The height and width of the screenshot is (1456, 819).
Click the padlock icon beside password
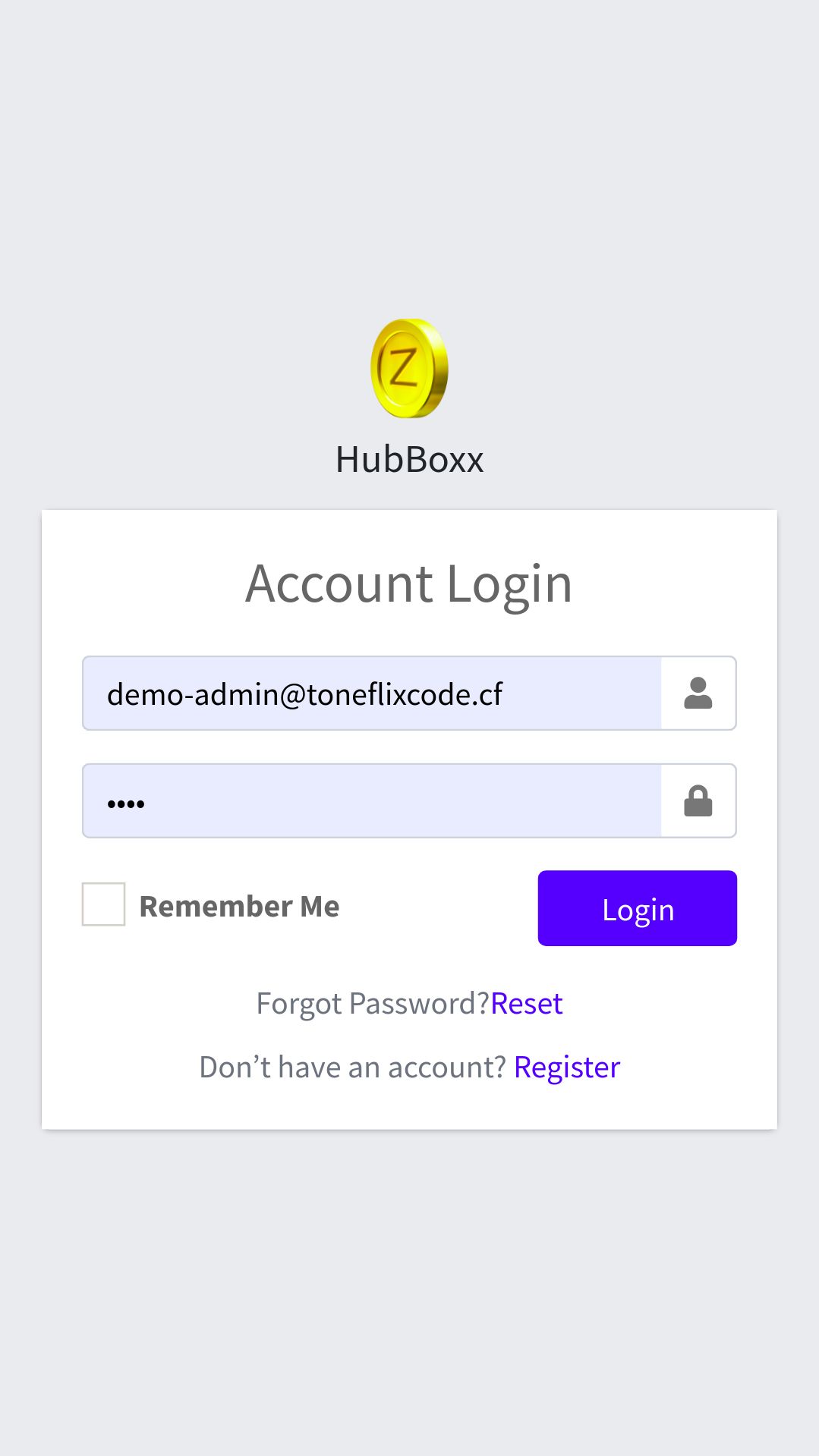coord(698,801)
